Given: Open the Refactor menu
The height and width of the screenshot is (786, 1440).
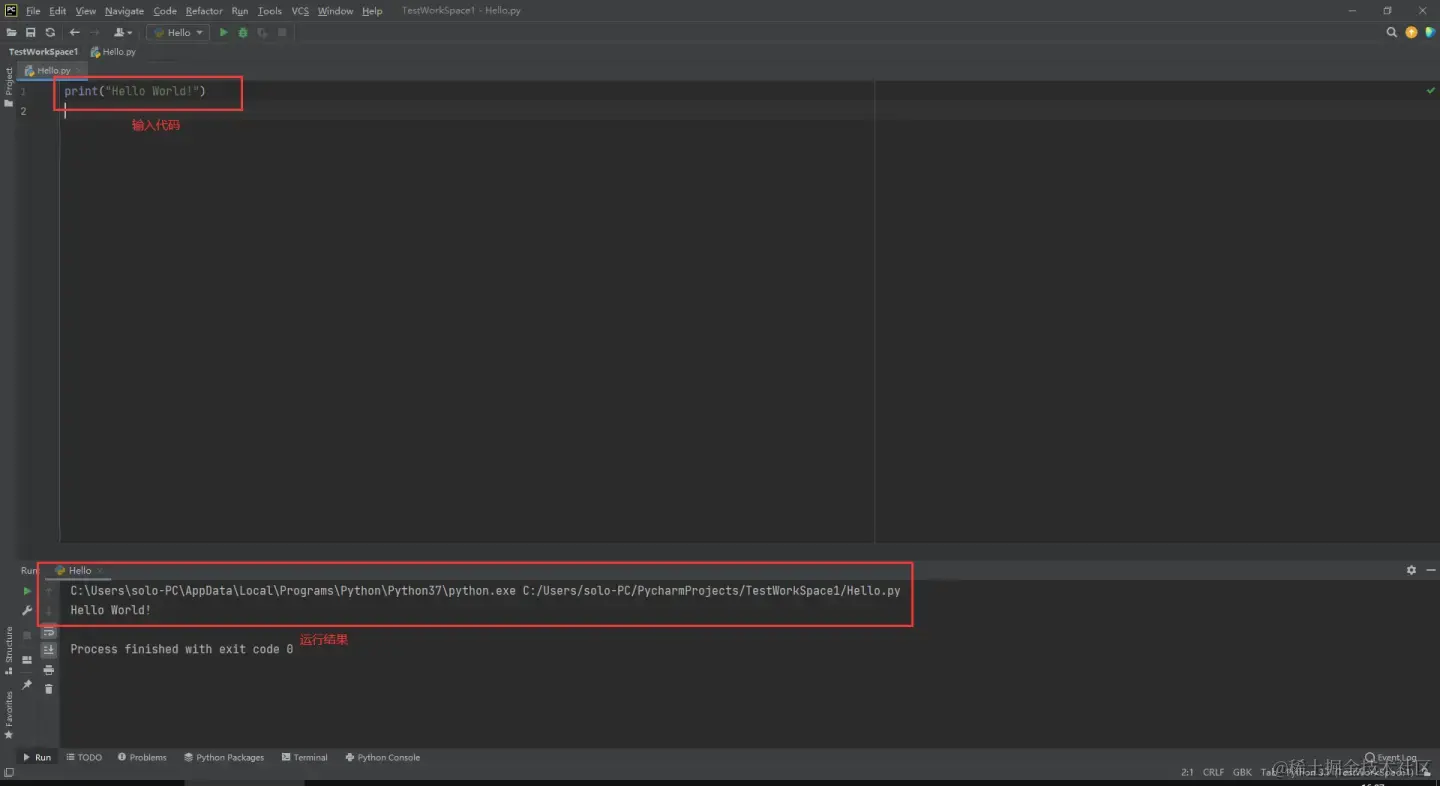Looking at the screenshot, I should click(204, 11).
